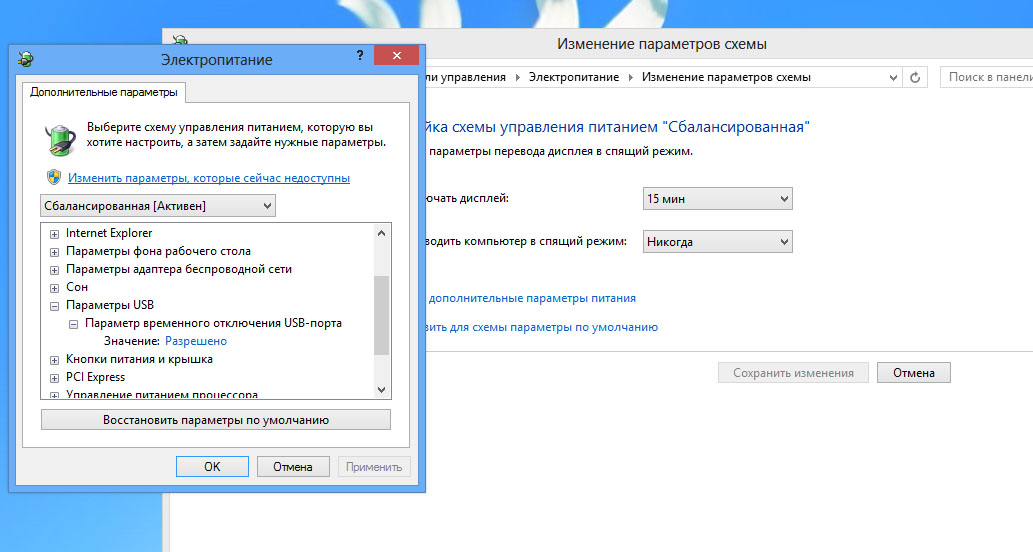Click the shield icon beside Изменить параметры link
1033x552 pixels.
(54, 177)
